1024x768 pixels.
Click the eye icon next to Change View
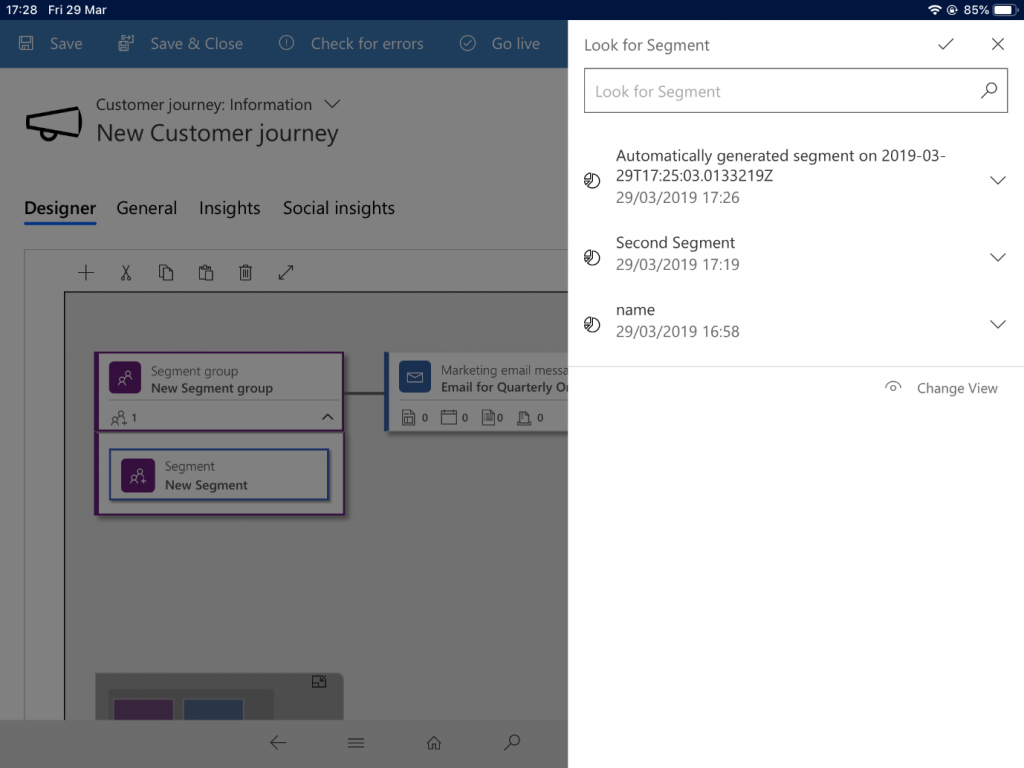coord(893,387)
